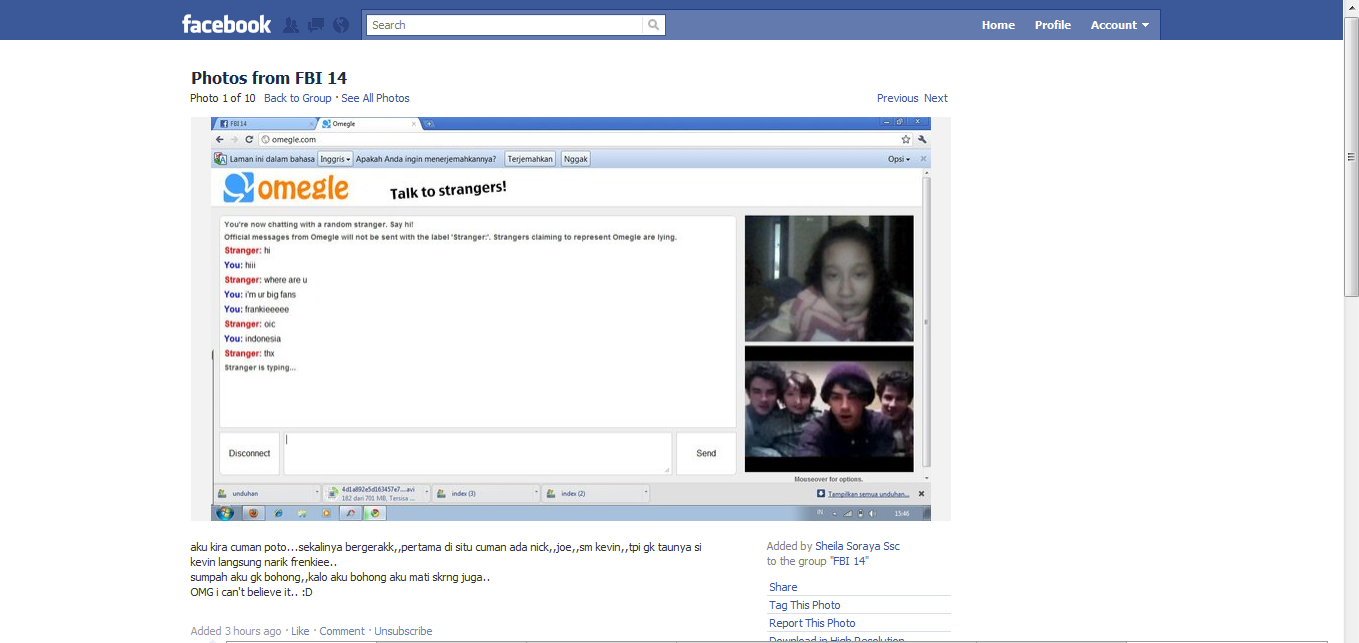1359x643 pixels.
Task: Expand the Account dropdown menu
Action: pos(1119,25)
